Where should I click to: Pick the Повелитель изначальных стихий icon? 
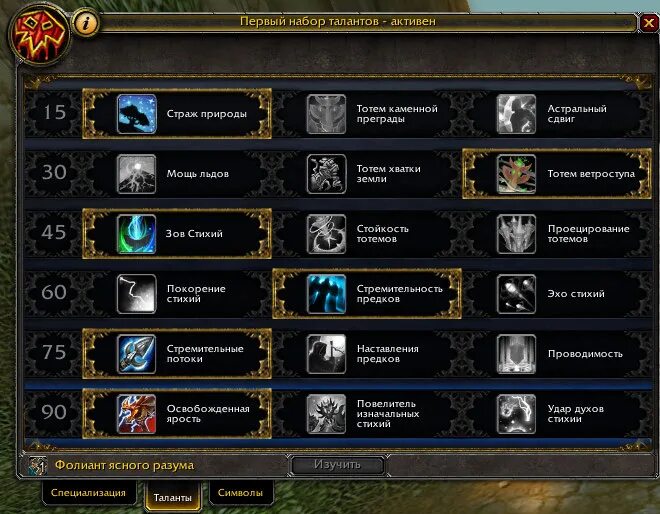pos(326,414)
